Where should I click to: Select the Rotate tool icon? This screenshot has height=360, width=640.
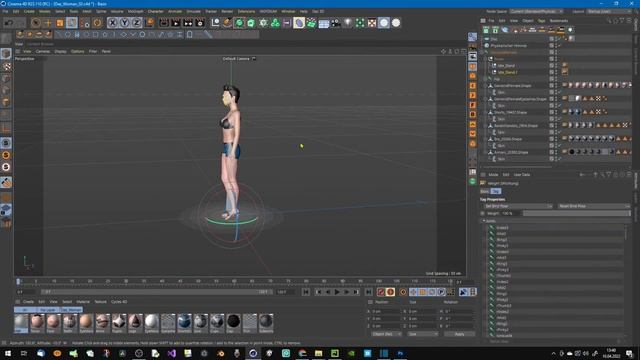click(72, 23)
